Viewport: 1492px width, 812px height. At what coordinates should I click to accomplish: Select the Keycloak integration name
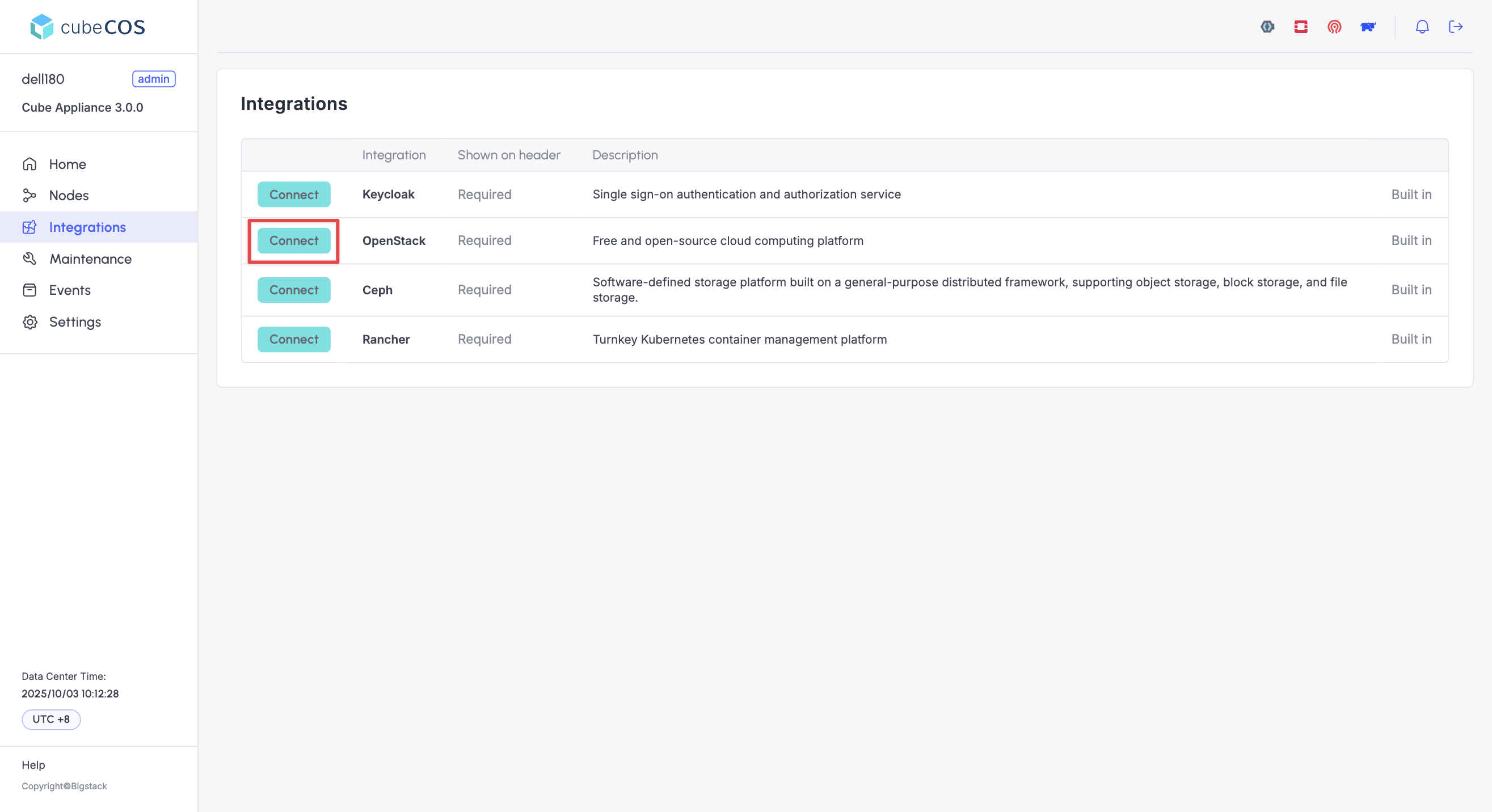389,194
